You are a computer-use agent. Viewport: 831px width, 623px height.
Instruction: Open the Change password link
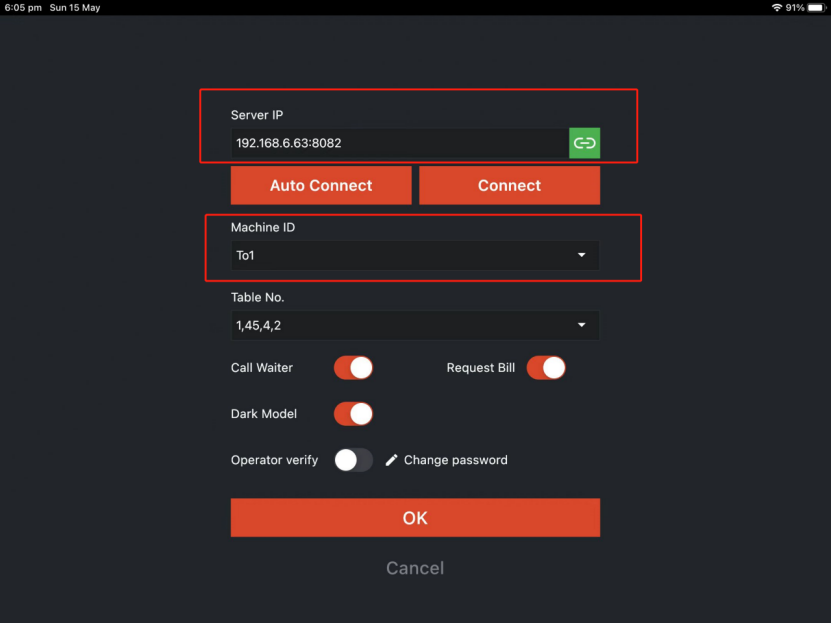[455, 460]
